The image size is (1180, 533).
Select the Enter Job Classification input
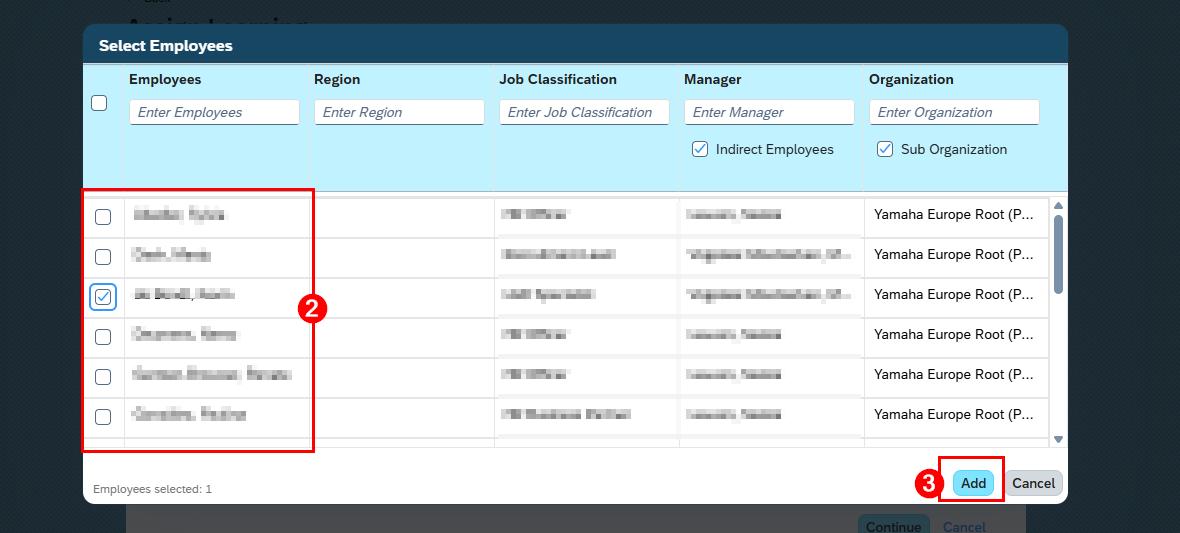585,112
